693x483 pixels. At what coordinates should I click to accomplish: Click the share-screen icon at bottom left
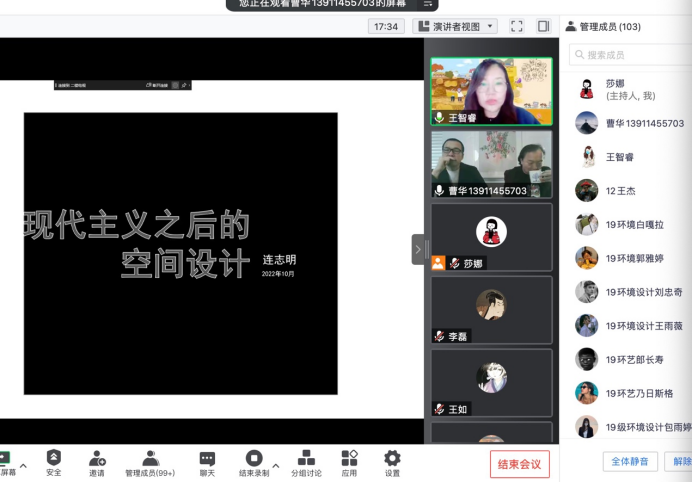4,458
